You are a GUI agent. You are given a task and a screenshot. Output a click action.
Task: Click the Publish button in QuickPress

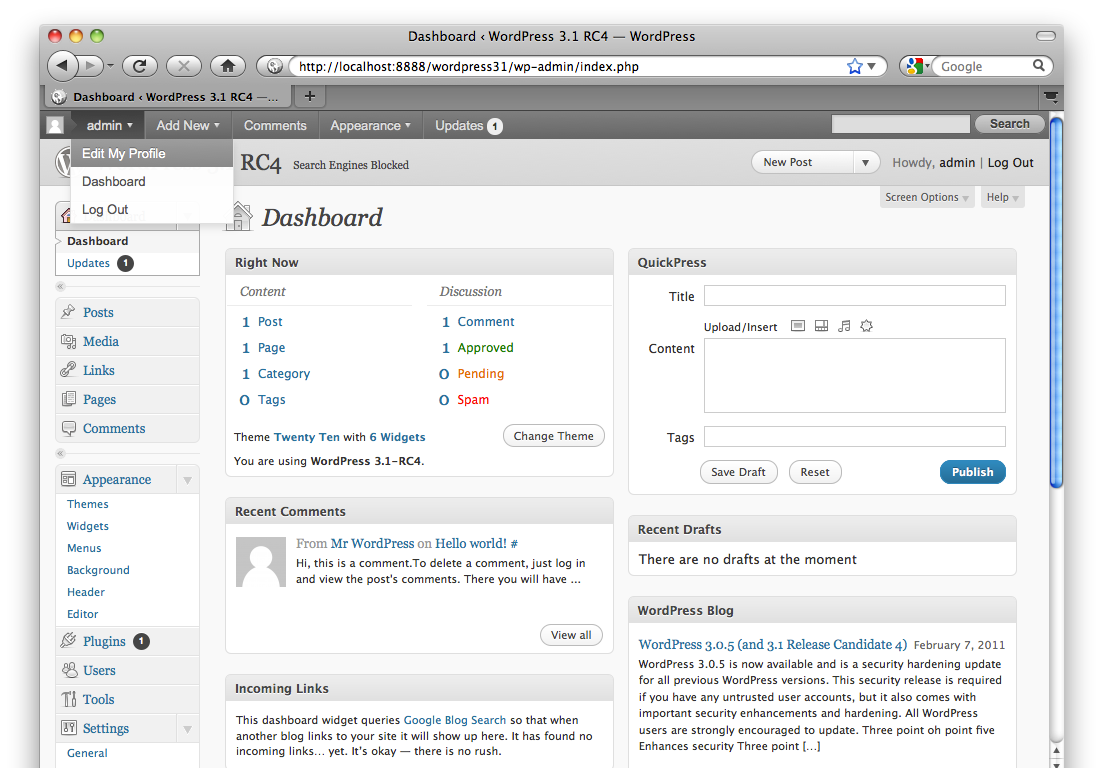tap(972, 472)
